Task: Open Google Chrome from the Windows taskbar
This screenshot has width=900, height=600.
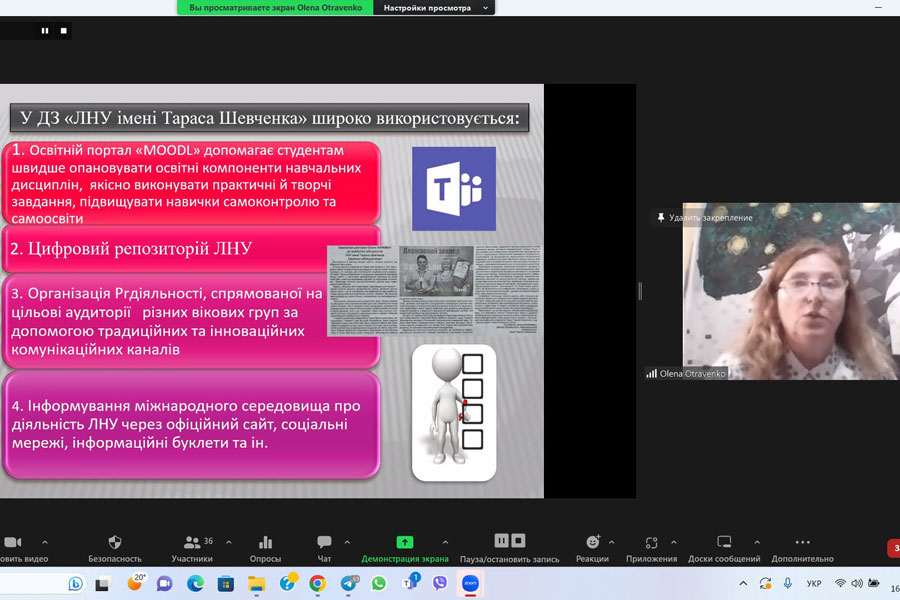Action: (317, 583)
